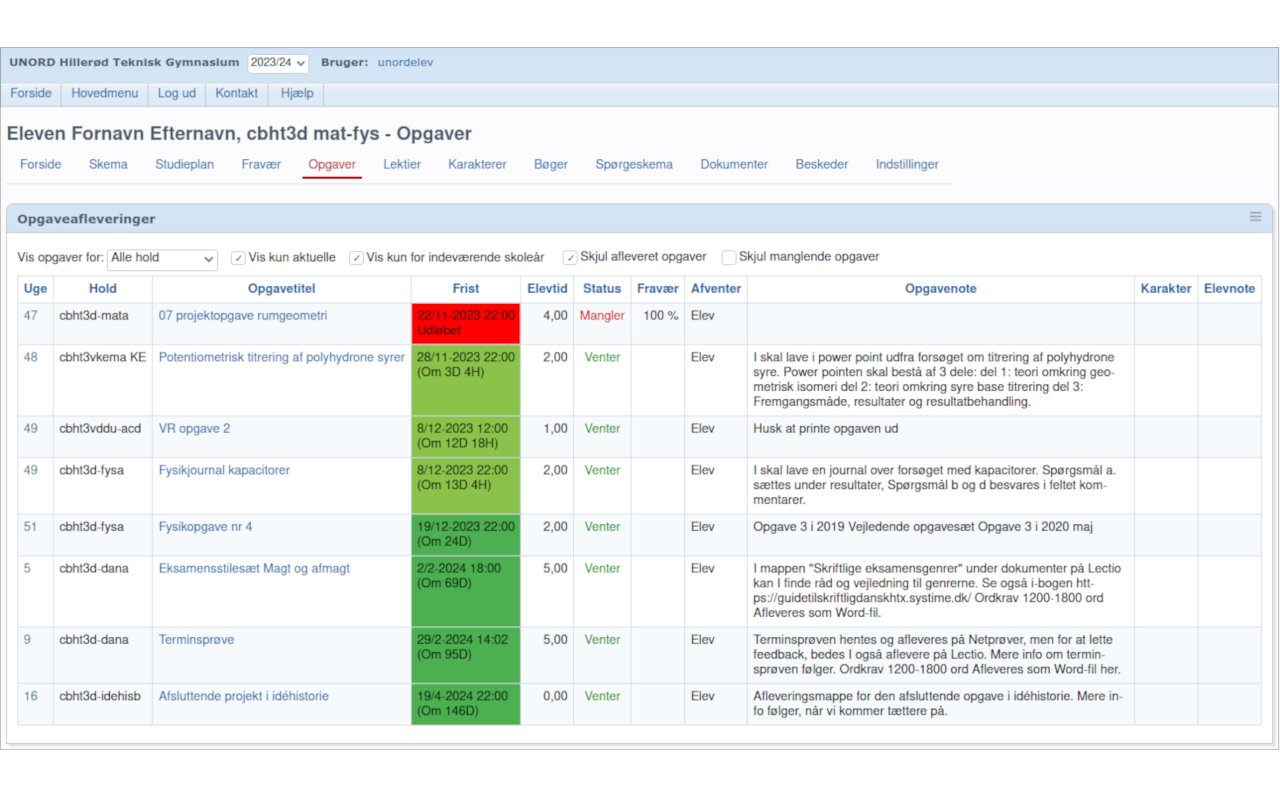Open the Dokumenter tab
The width and height of the screenshot is (1280, 800).
(734, 164)
